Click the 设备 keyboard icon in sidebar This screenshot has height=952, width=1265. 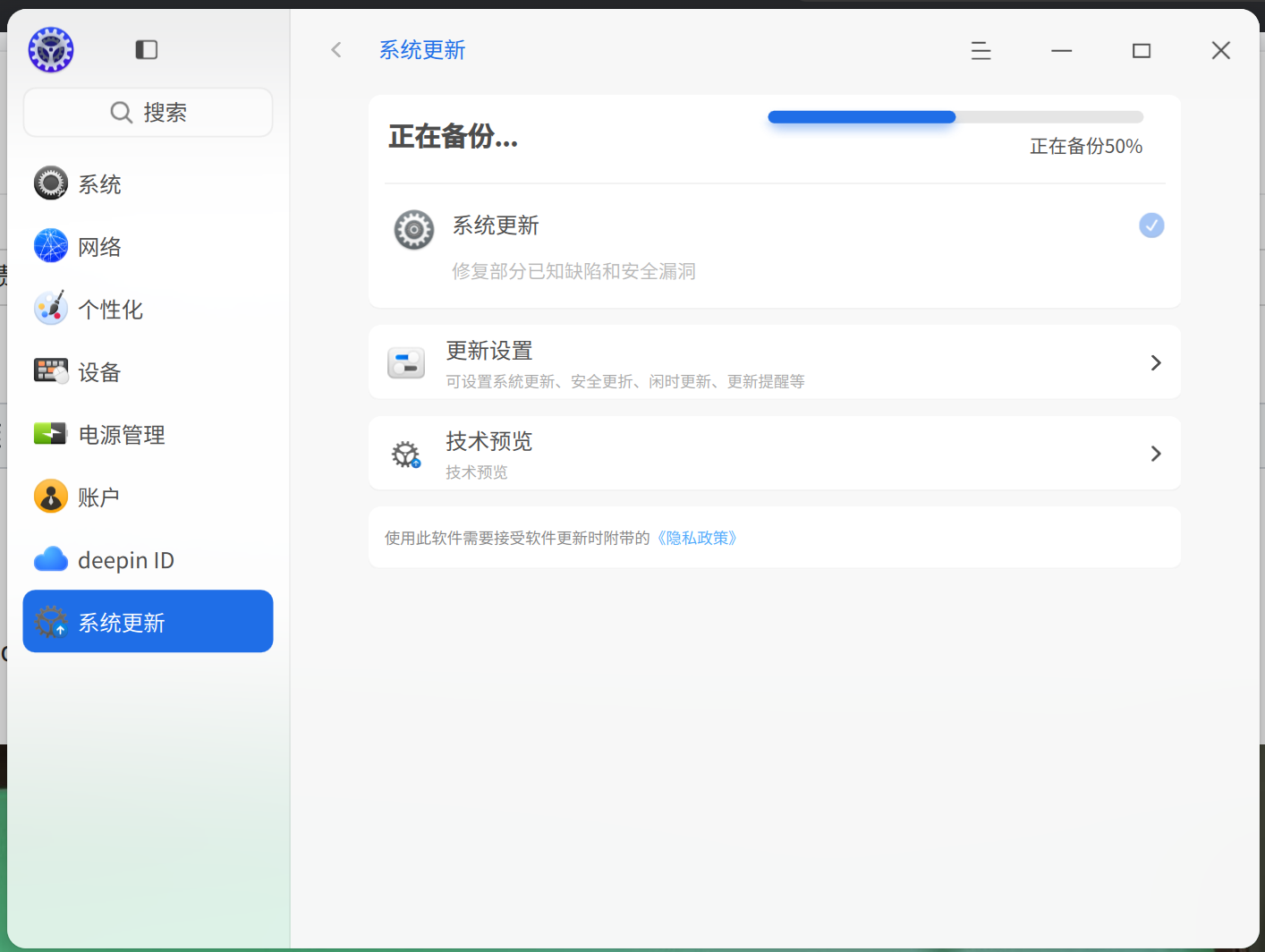51,371
